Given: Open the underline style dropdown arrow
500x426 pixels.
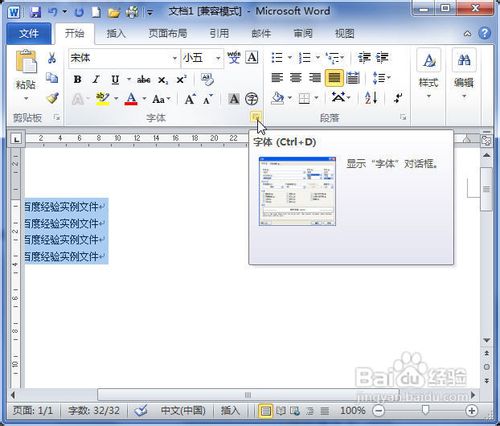Looking at the screenshot, I should click(129, 80).
